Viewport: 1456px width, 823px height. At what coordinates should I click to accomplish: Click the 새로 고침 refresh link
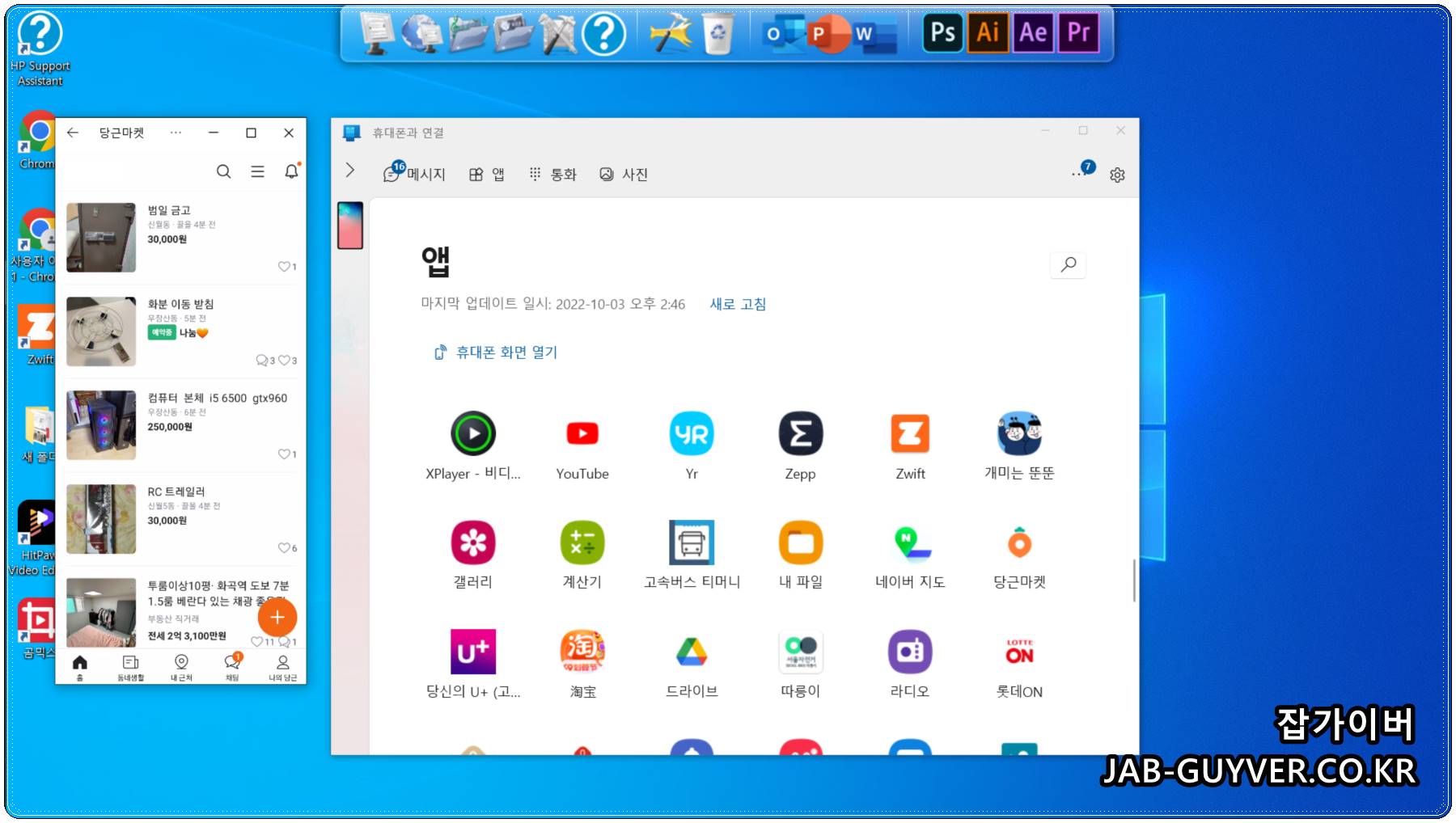[x=738, y=304]
